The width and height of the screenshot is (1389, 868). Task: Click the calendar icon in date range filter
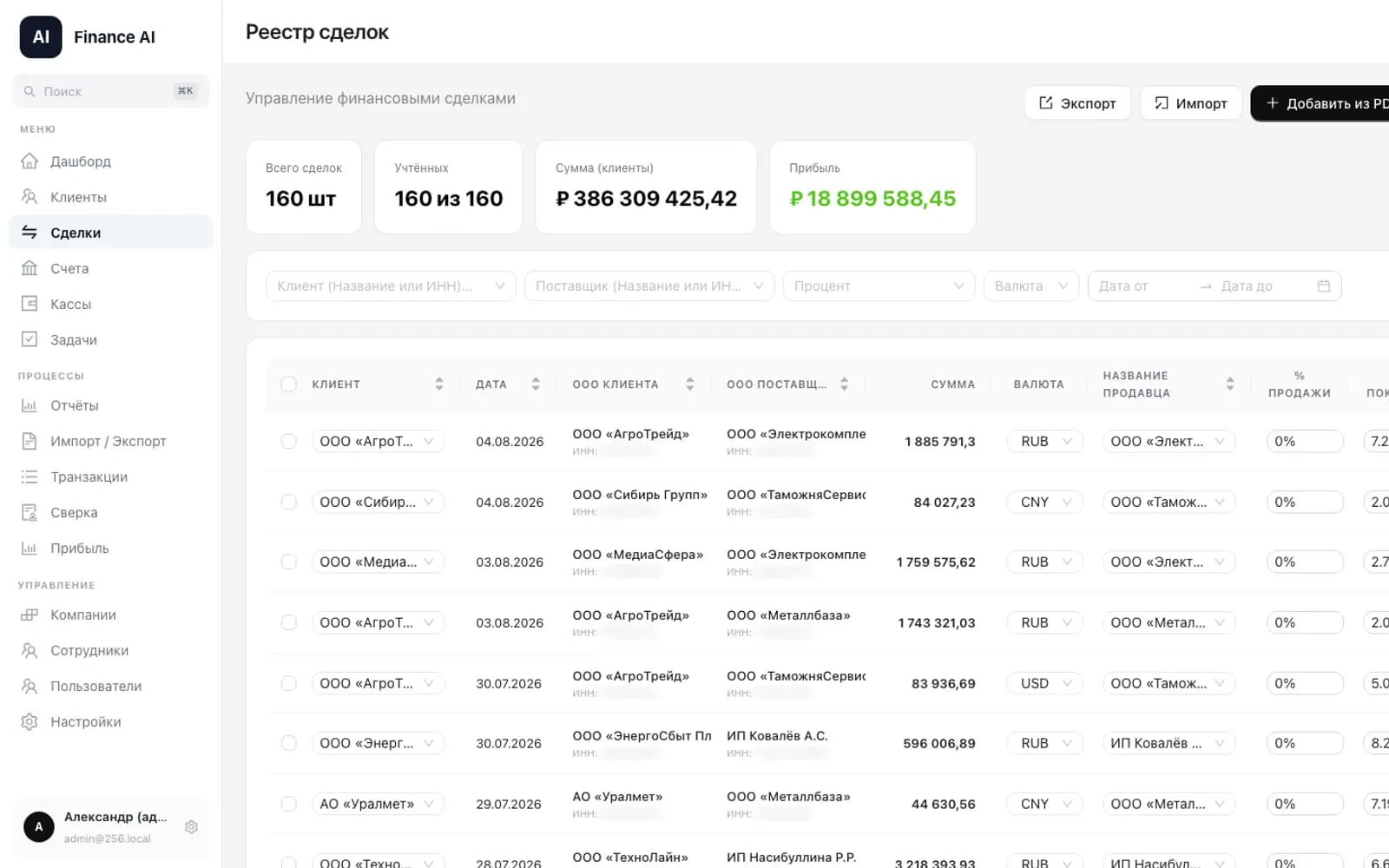coord(1324,286)
